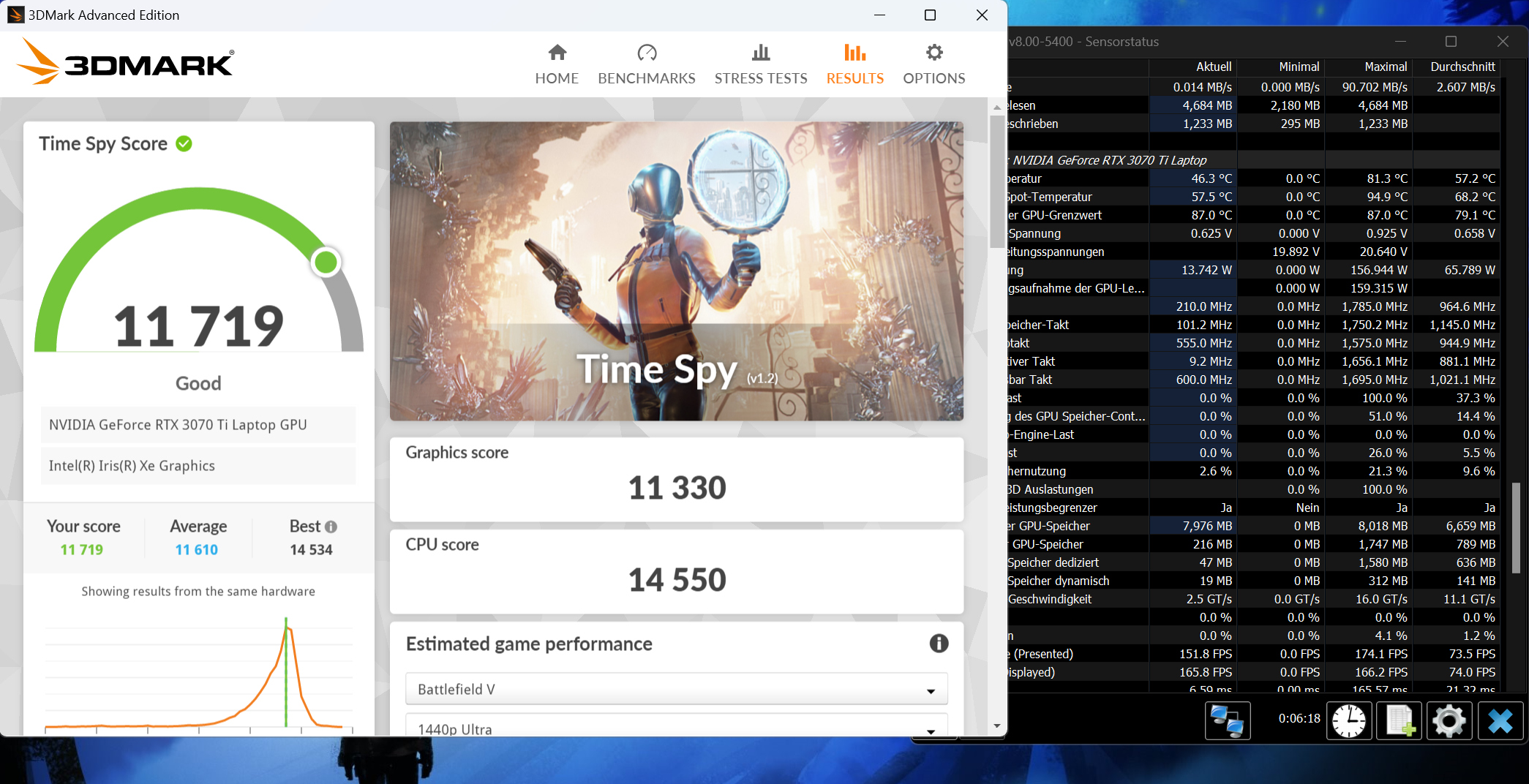Click the green gauge score indicator knob
1529x784 pixels.
(x=326, y=262)
